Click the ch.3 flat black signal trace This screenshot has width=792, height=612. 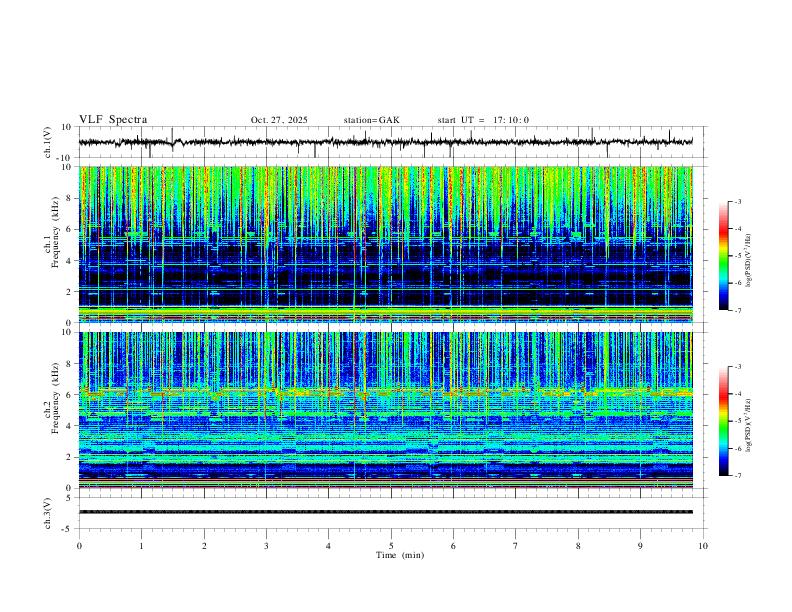[385, 512]
